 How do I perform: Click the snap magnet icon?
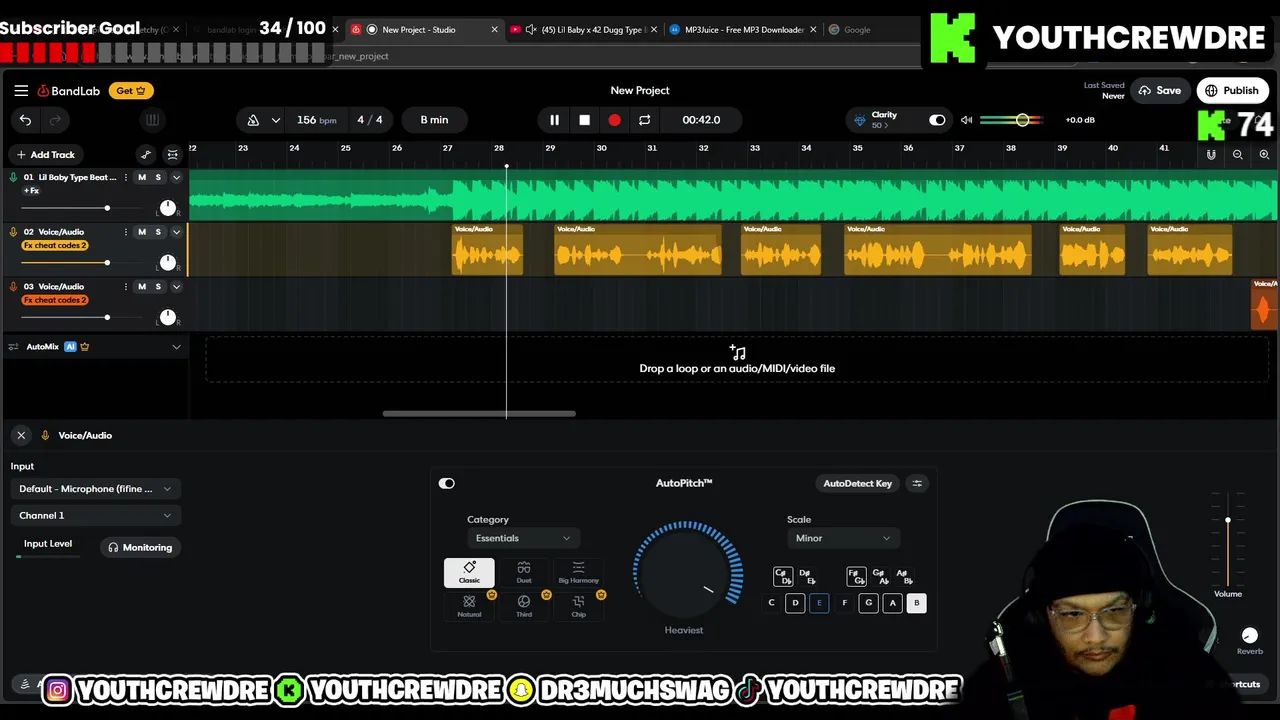[x=1211, y=155]
